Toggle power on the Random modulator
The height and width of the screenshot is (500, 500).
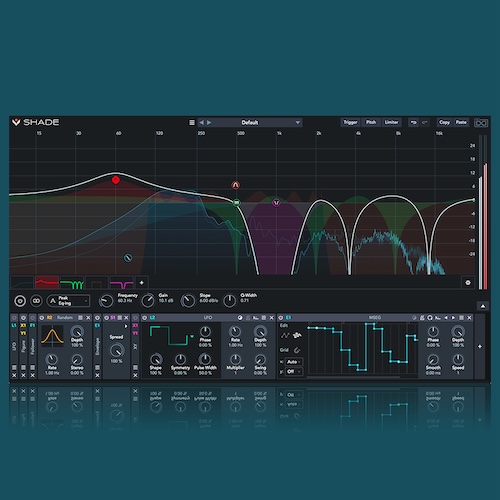coord(42,318)
